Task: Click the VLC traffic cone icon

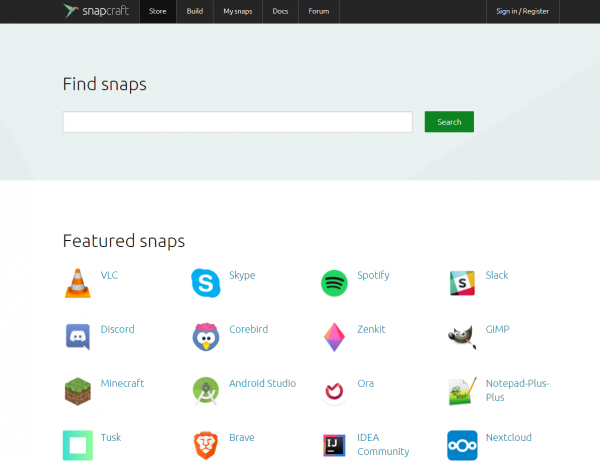Action: click(77, 283)
